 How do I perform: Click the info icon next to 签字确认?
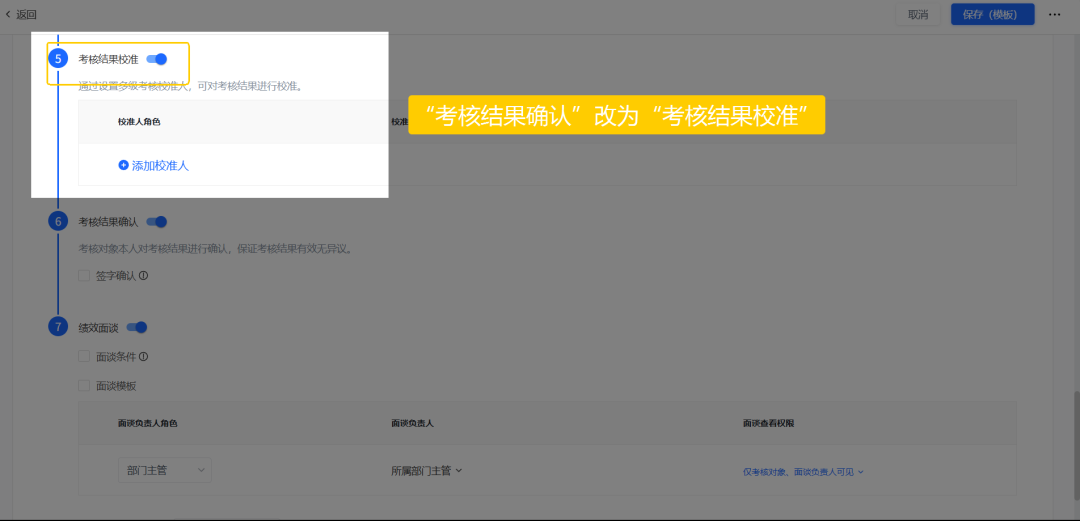144,275
